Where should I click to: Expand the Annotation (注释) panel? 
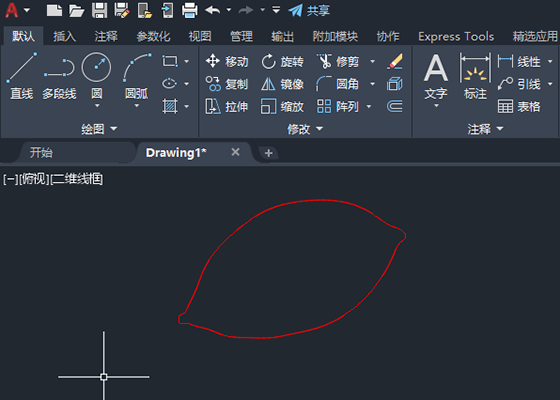tap(485, 129)
